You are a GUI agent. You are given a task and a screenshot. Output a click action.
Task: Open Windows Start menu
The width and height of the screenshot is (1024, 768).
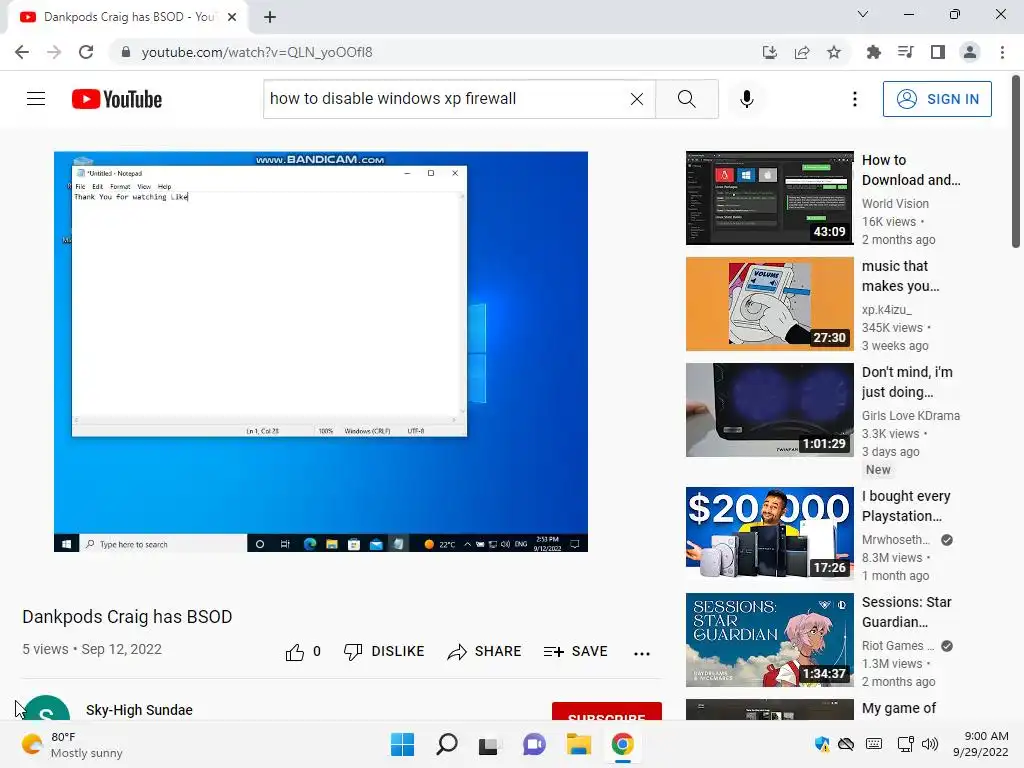point(402,744)
